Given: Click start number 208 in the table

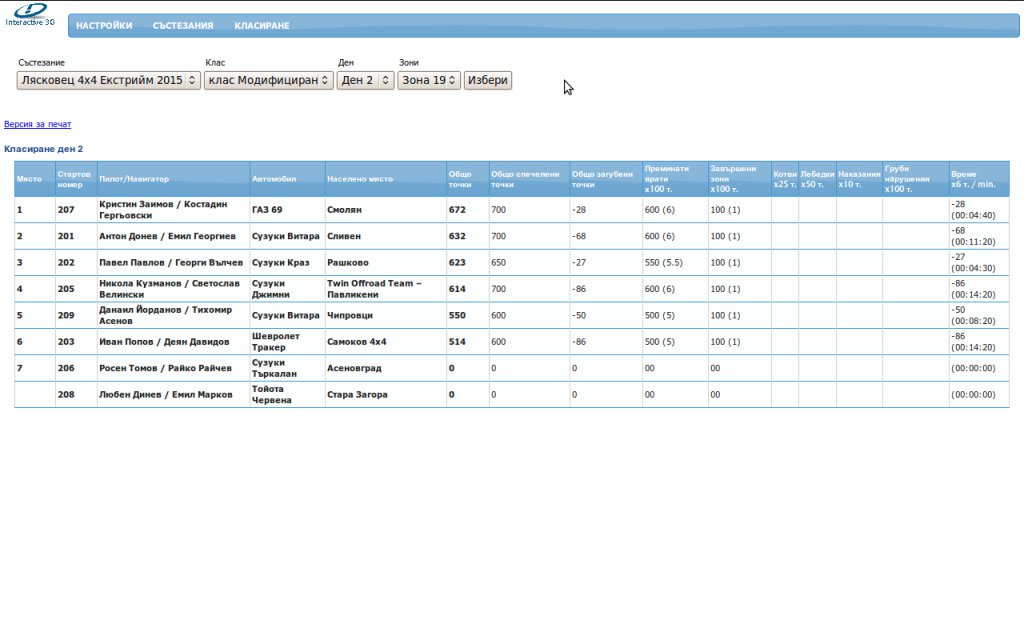Looking at the screenshot, I should (66, 395).
